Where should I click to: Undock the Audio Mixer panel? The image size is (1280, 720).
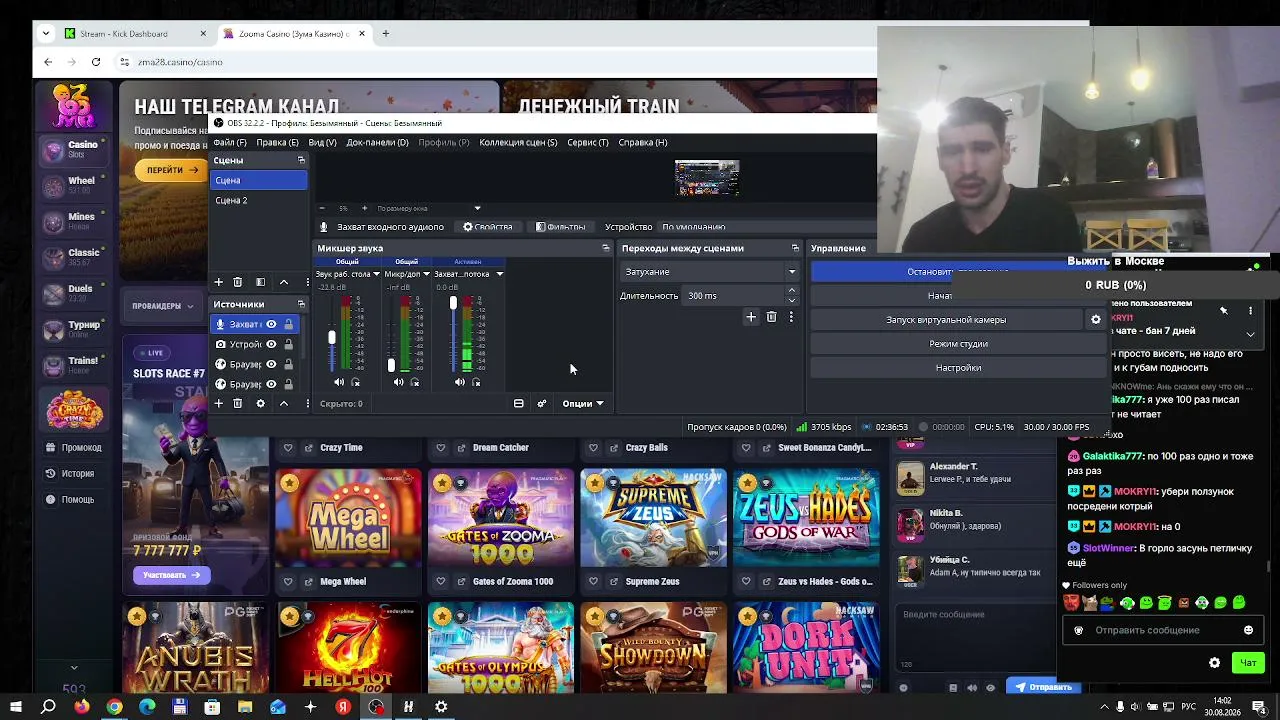point(605,248)
